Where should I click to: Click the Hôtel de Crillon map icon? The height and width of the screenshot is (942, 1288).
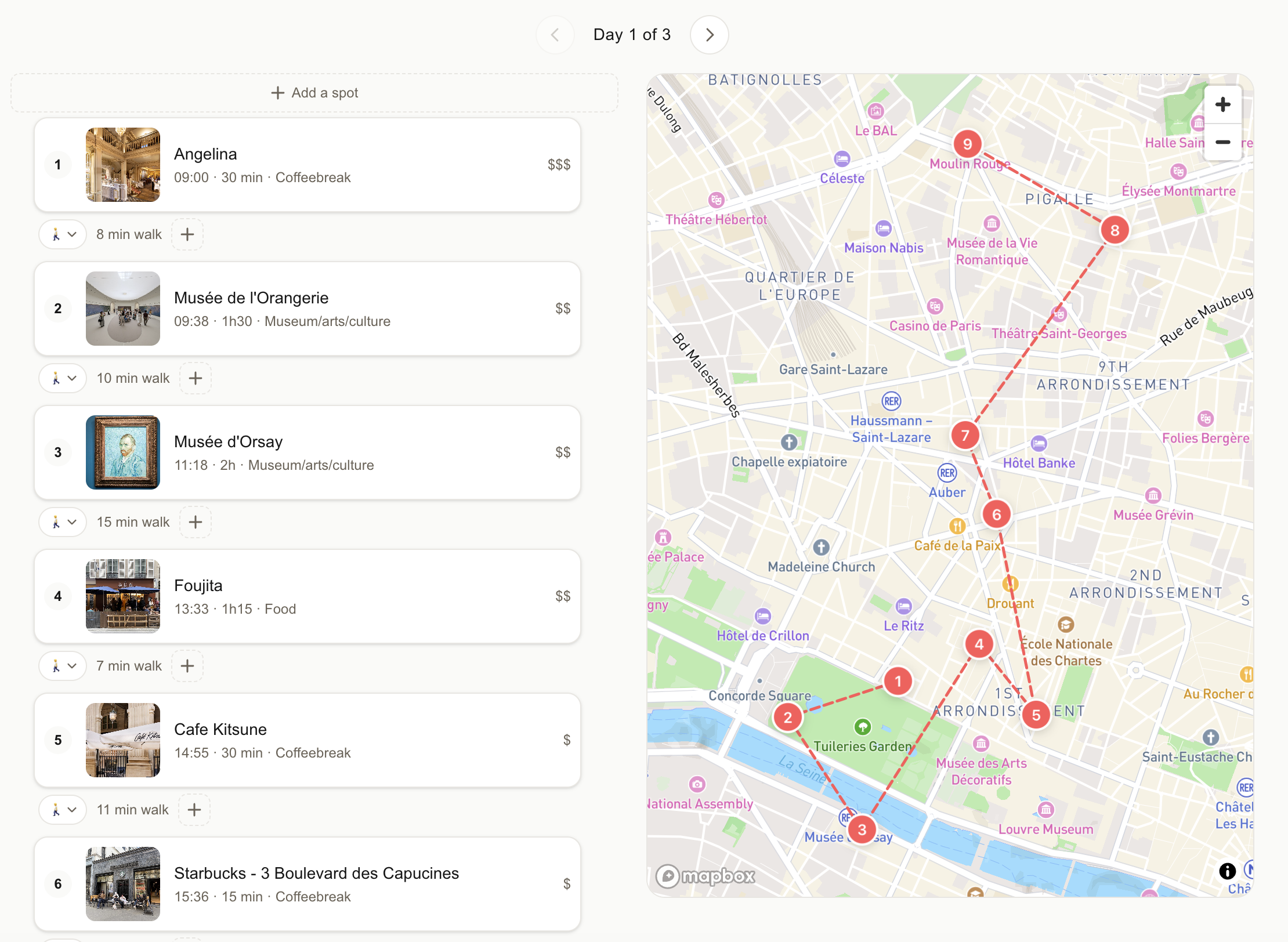pos(763,616)
